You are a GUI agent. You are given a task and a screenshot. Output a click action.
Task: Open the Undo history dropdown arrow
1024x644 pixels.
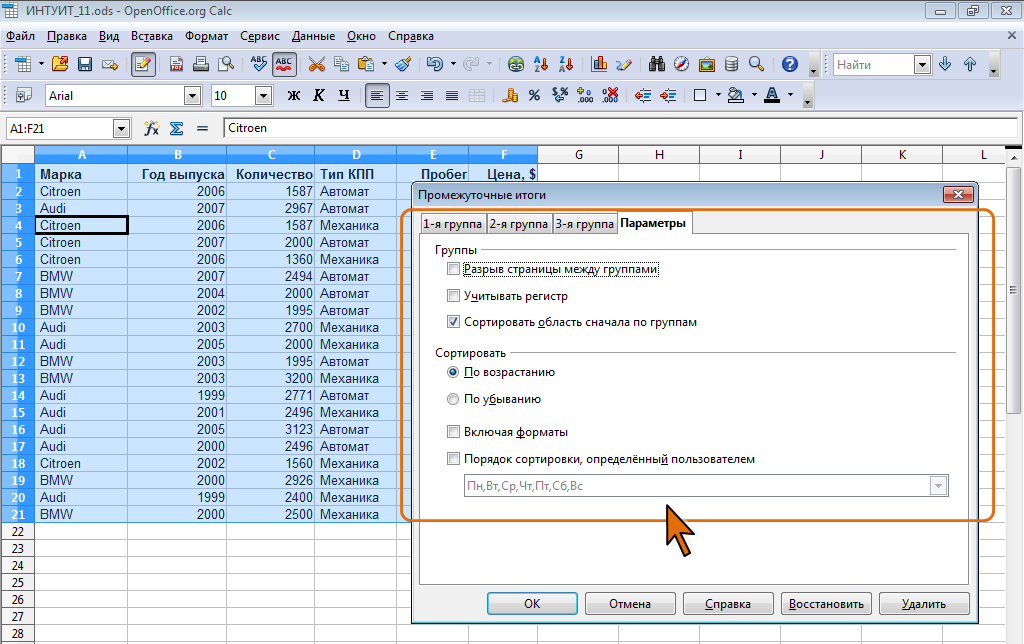(x=453, y=64)
